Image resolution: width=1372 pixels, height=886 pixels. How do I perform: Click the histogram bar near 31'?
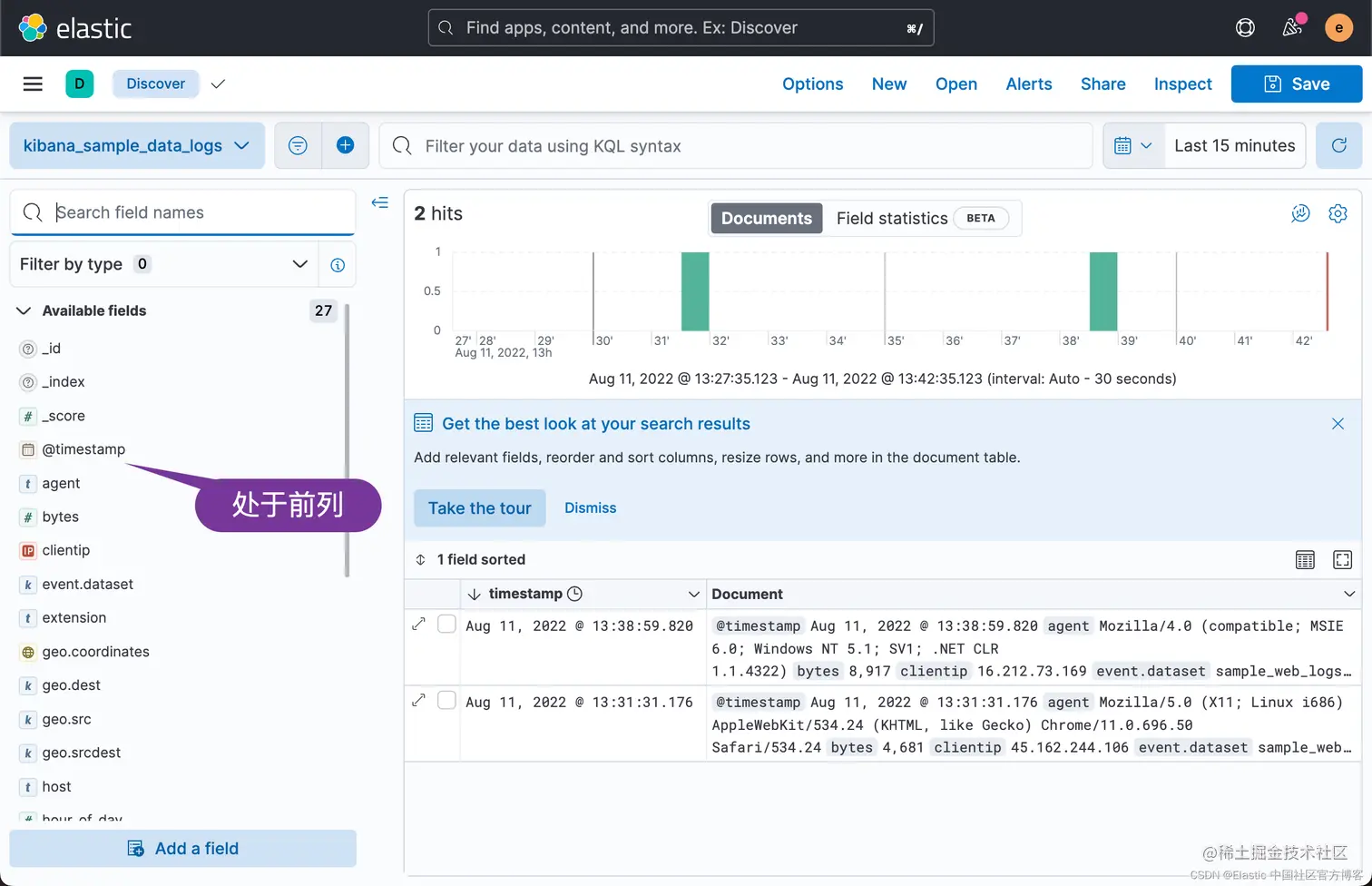click(x=695, y=291)
